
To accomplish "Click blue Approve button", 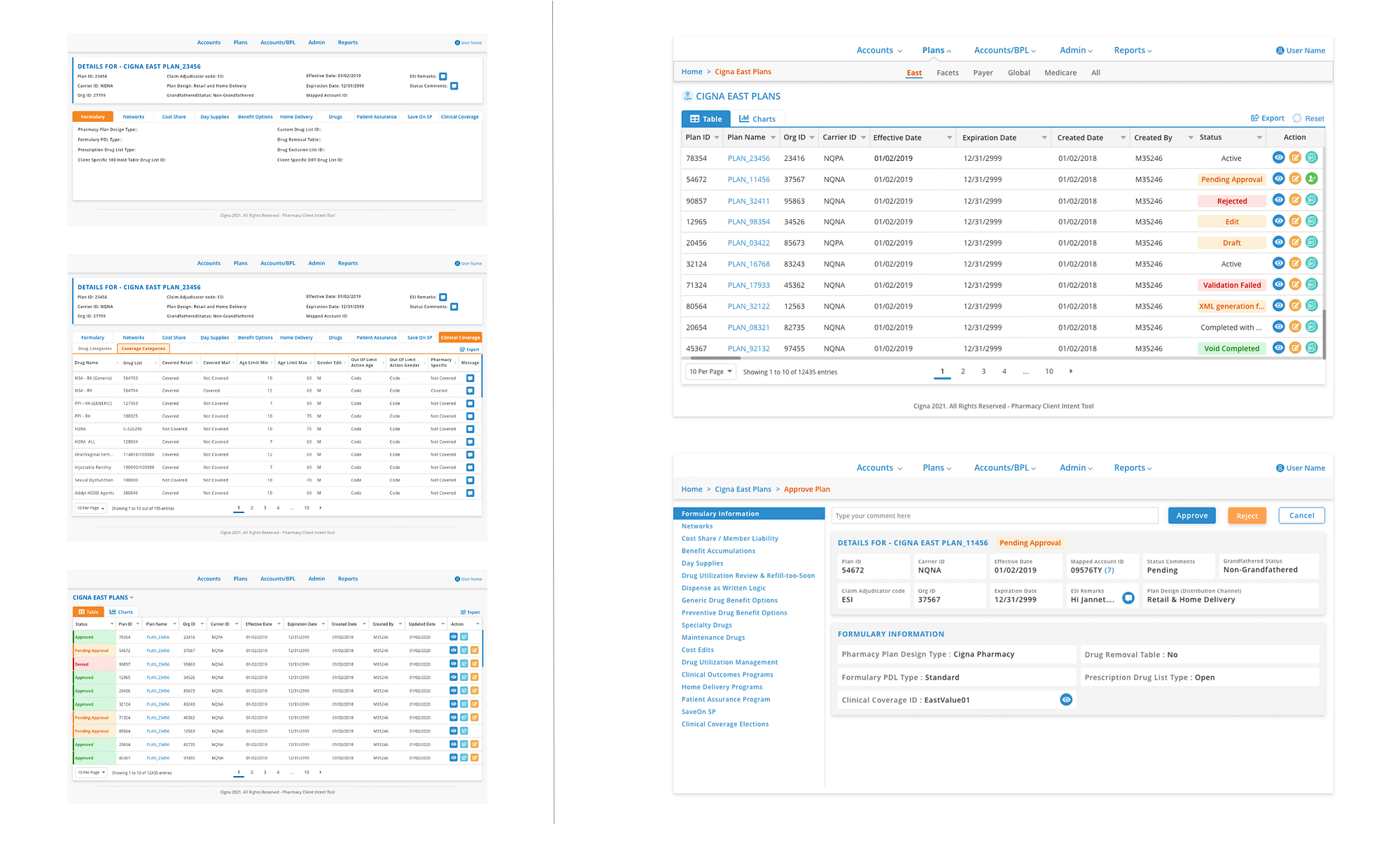I will coord(1192,516).
